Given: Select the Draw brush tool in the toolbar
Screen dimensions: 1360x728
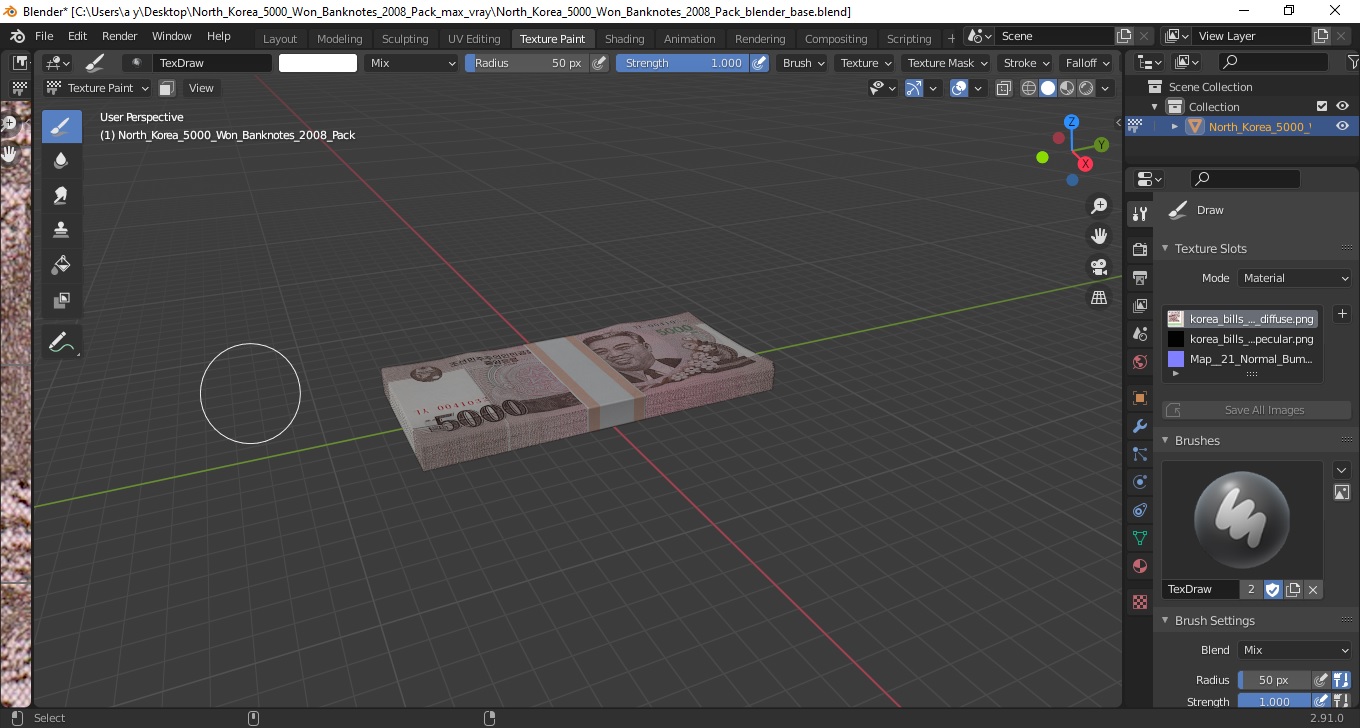Looking at the screenshot, I should point(61,127).
